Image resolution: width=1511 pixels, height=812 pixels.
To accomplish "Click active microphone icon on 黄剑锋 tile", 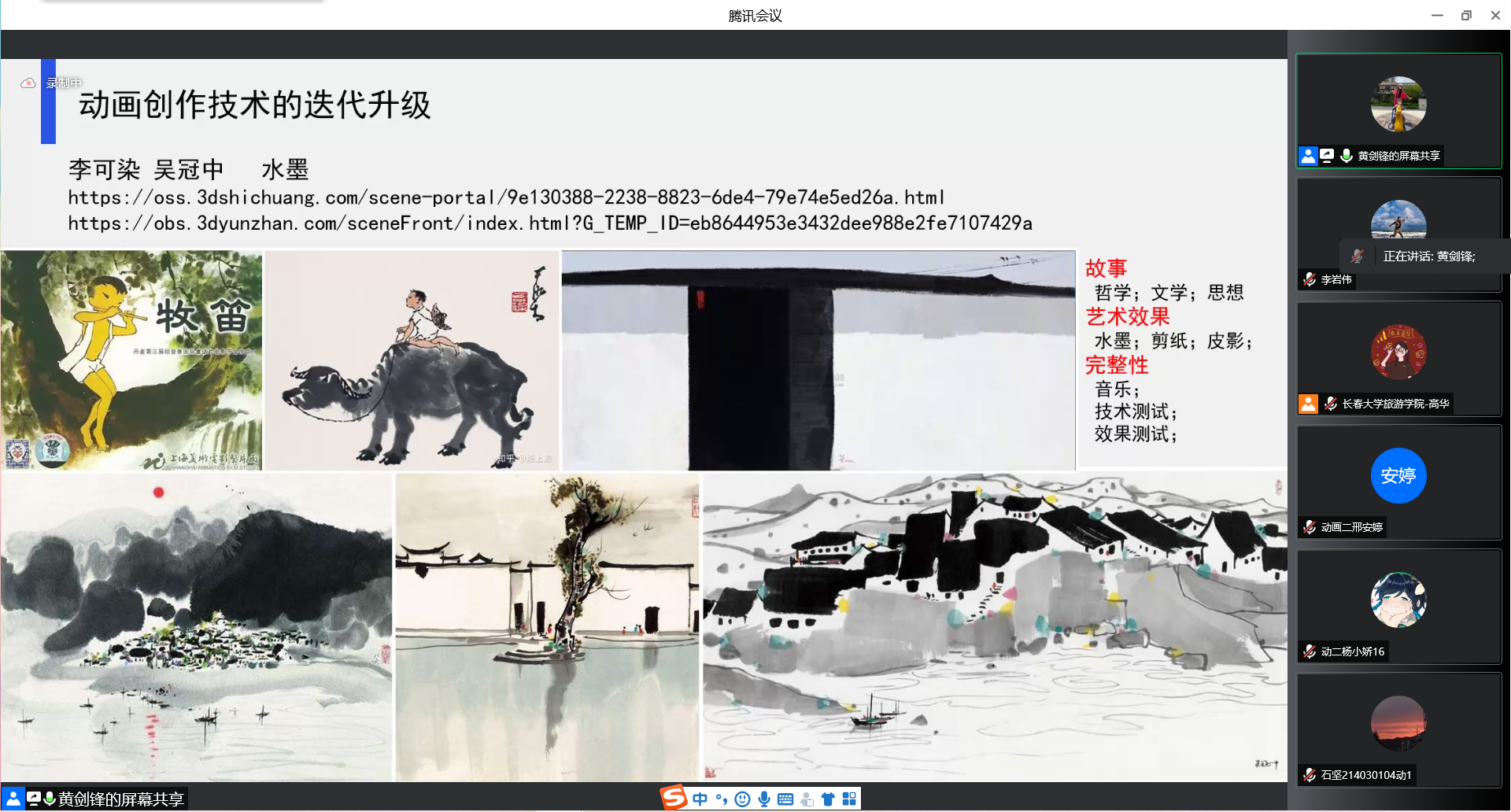I will click(x=1347, y=156).
